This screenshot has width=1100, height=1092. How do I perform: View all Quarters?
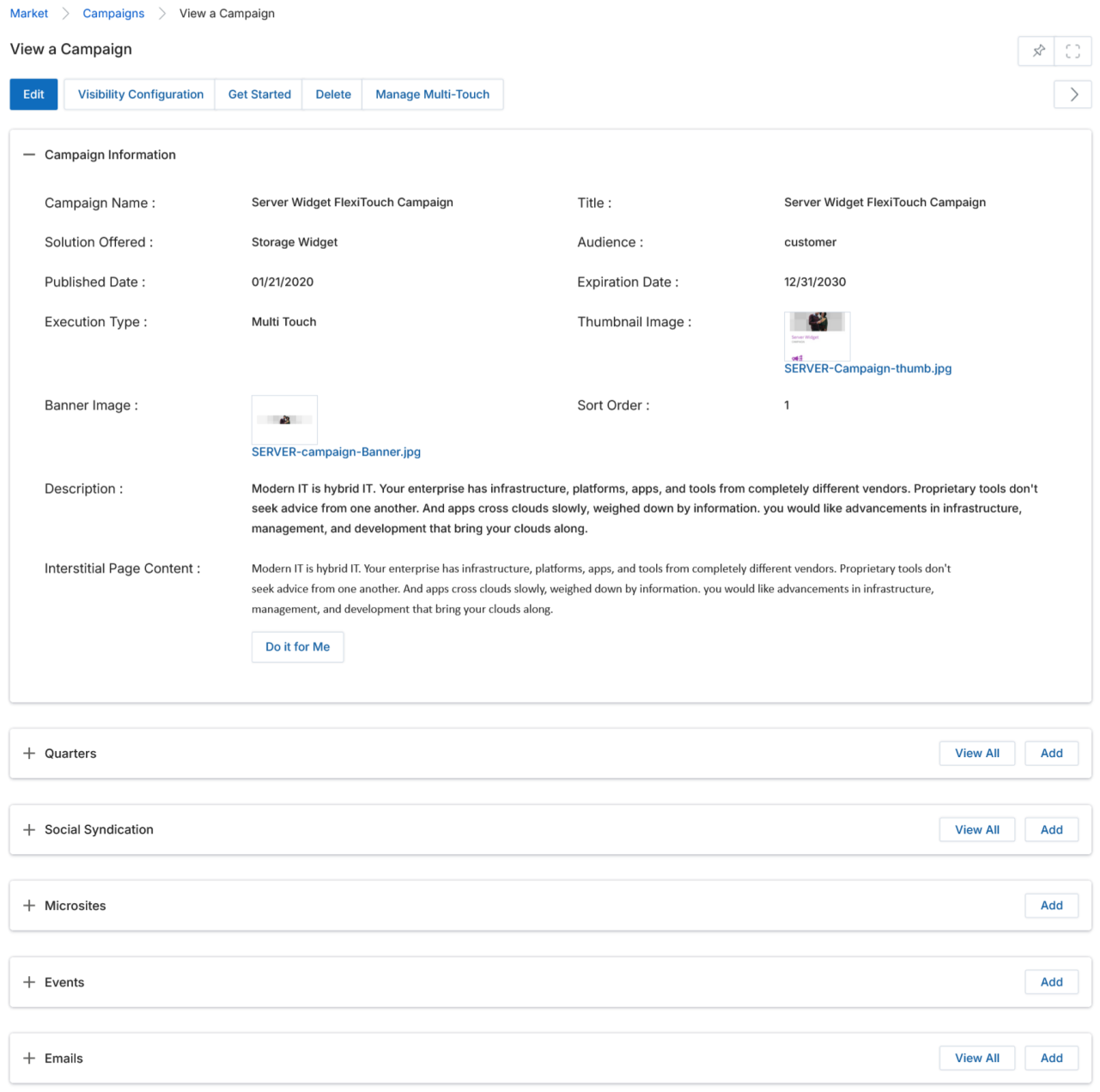pos(977,753)
